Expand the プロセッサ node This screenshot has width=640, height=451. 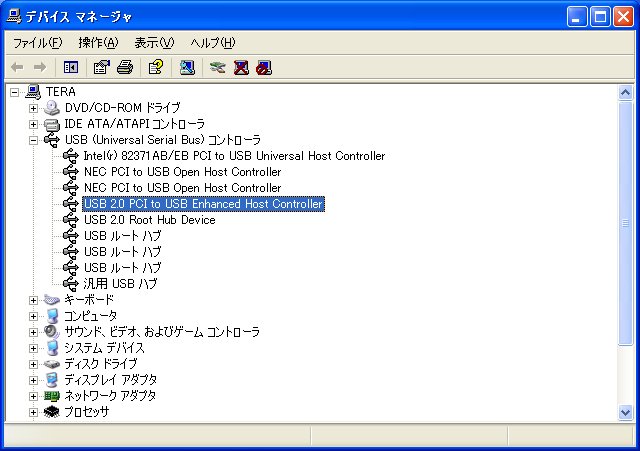pos(33,412)
